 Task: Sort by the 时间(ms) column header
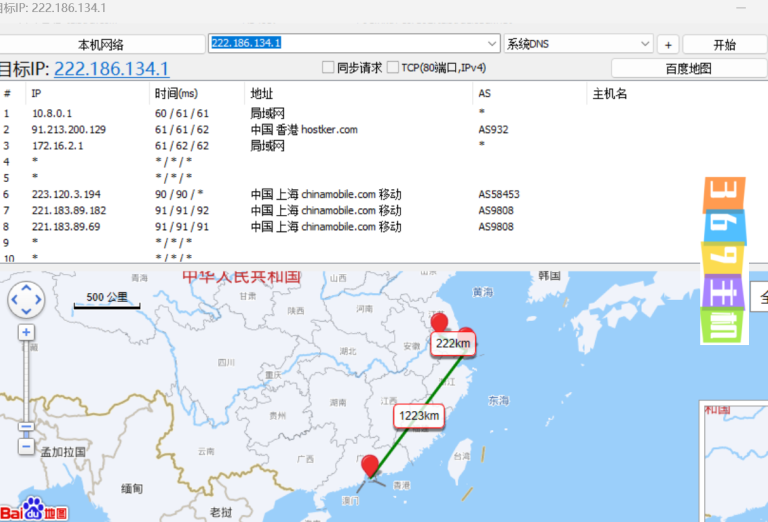[196, 93]
